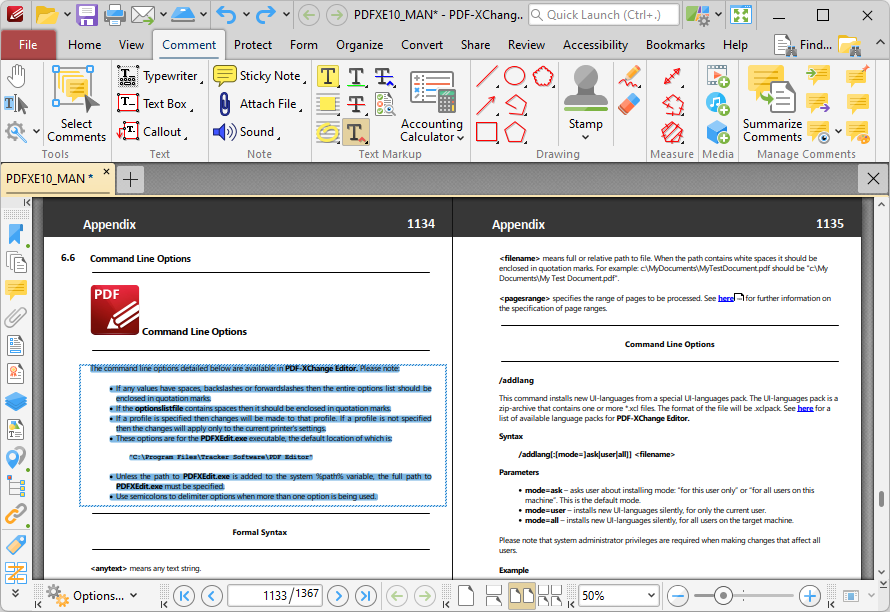Select the Typewriter tool
Screen dimensions: 890x612
[x=155, y=76]
